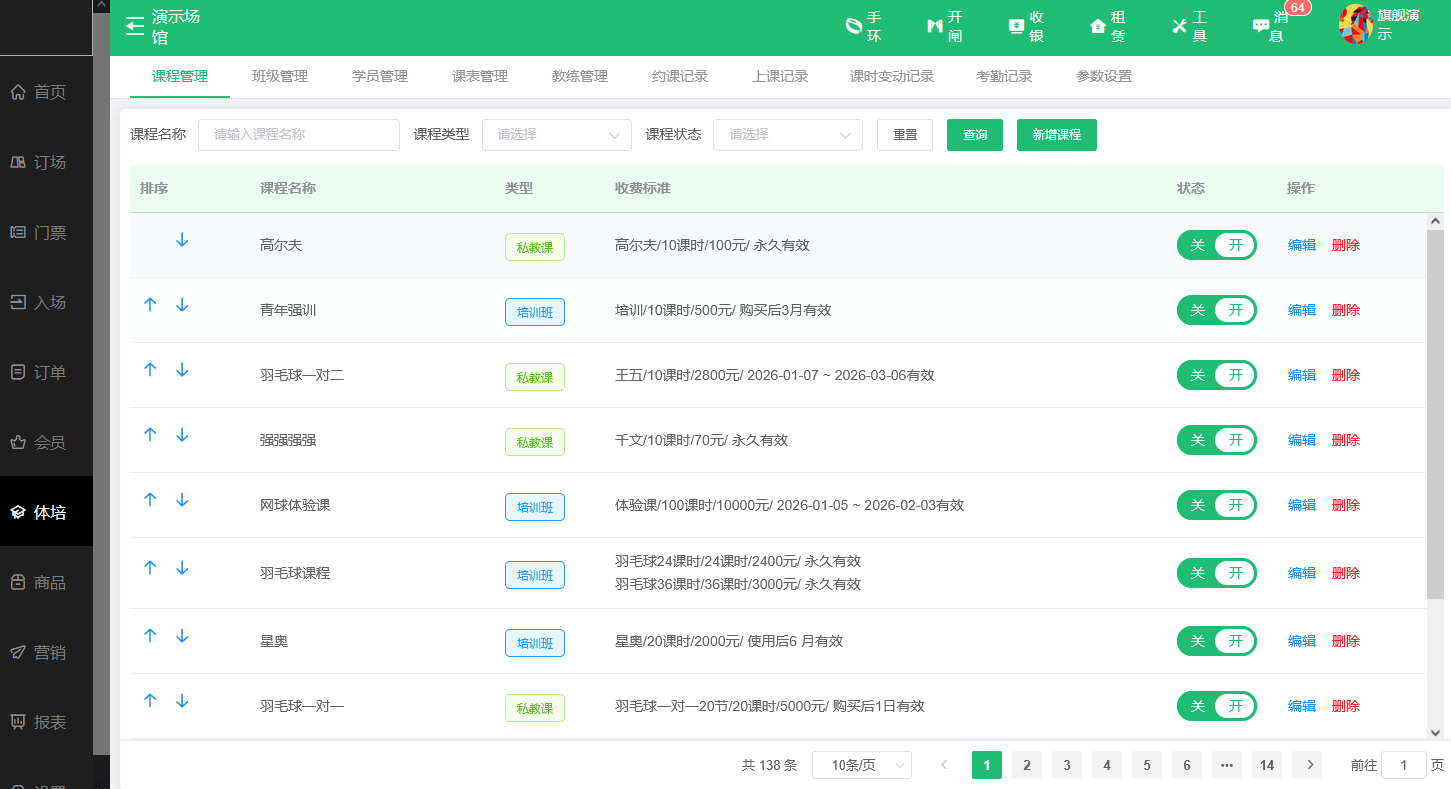Open the 10条/页 page size dropdown
The height and width of the screenshot is (789, 1451).
click(861, 764)
